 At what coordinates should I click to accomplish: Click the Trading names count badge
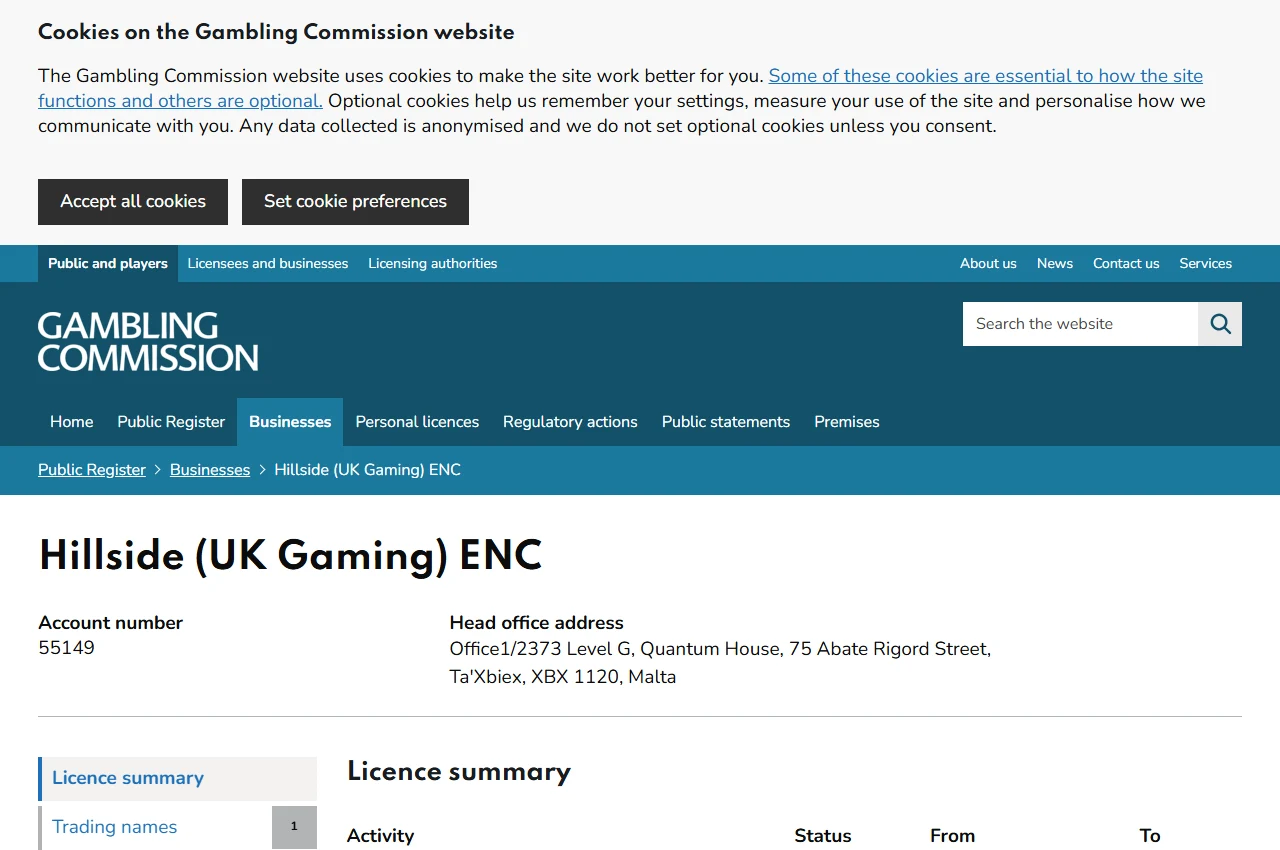(x=294, y=827)
